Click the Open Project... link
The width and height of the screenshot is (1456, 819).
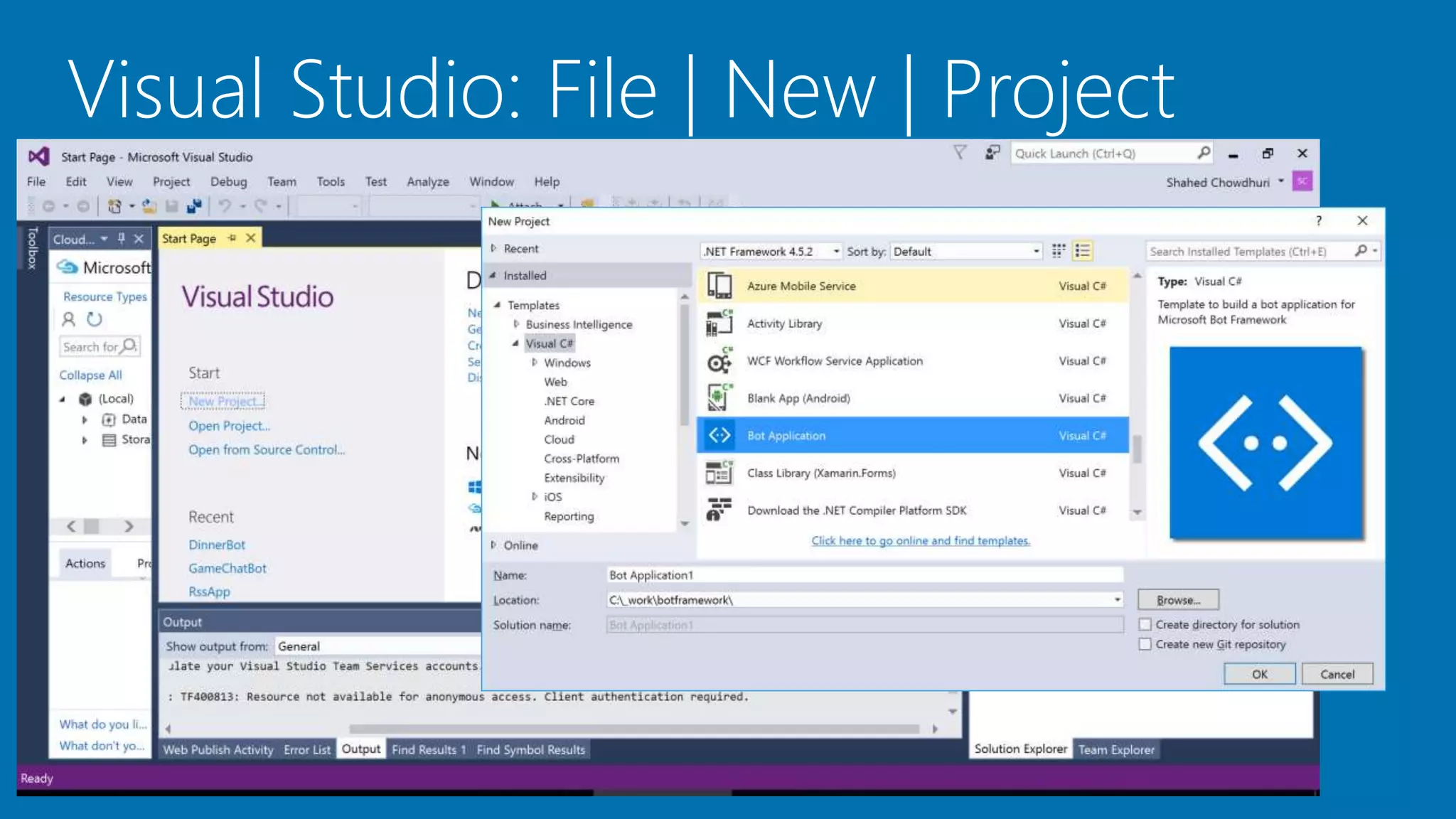pos(229,426)
